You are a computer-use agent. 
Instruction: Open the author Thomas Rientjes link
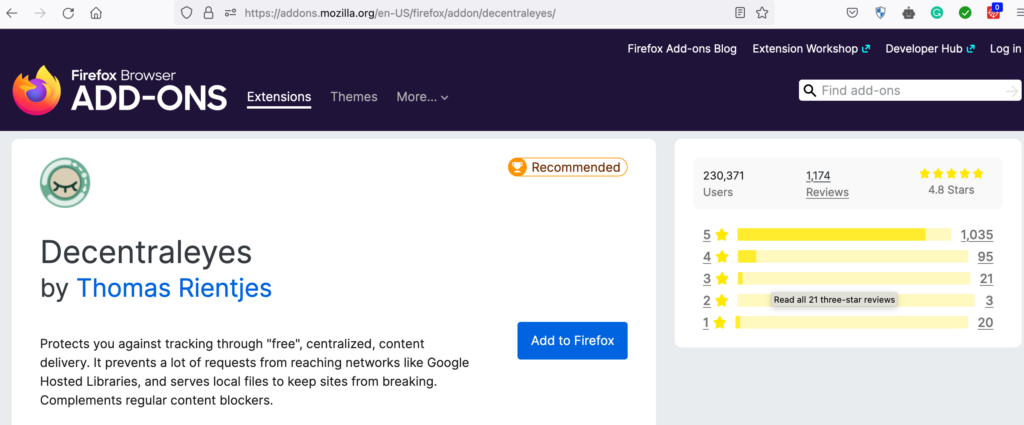tap(174, 288)
